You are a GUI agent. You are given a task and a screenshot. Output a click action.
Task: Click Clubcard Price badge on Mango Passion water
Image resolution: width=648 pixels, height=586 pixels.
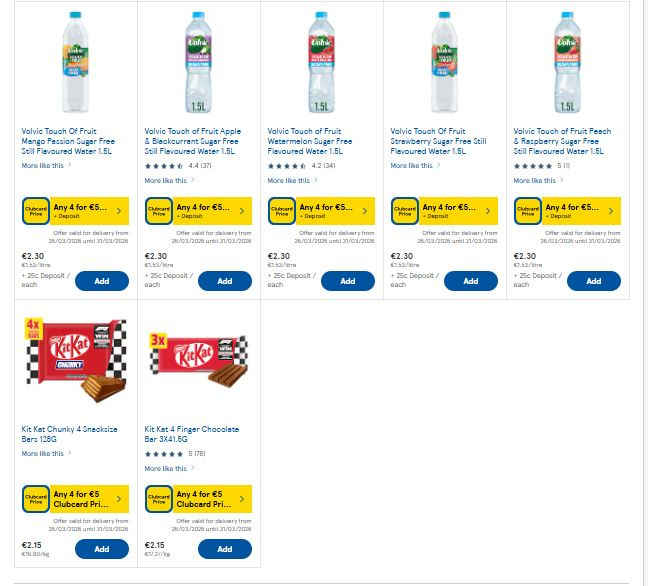(36, 211)
